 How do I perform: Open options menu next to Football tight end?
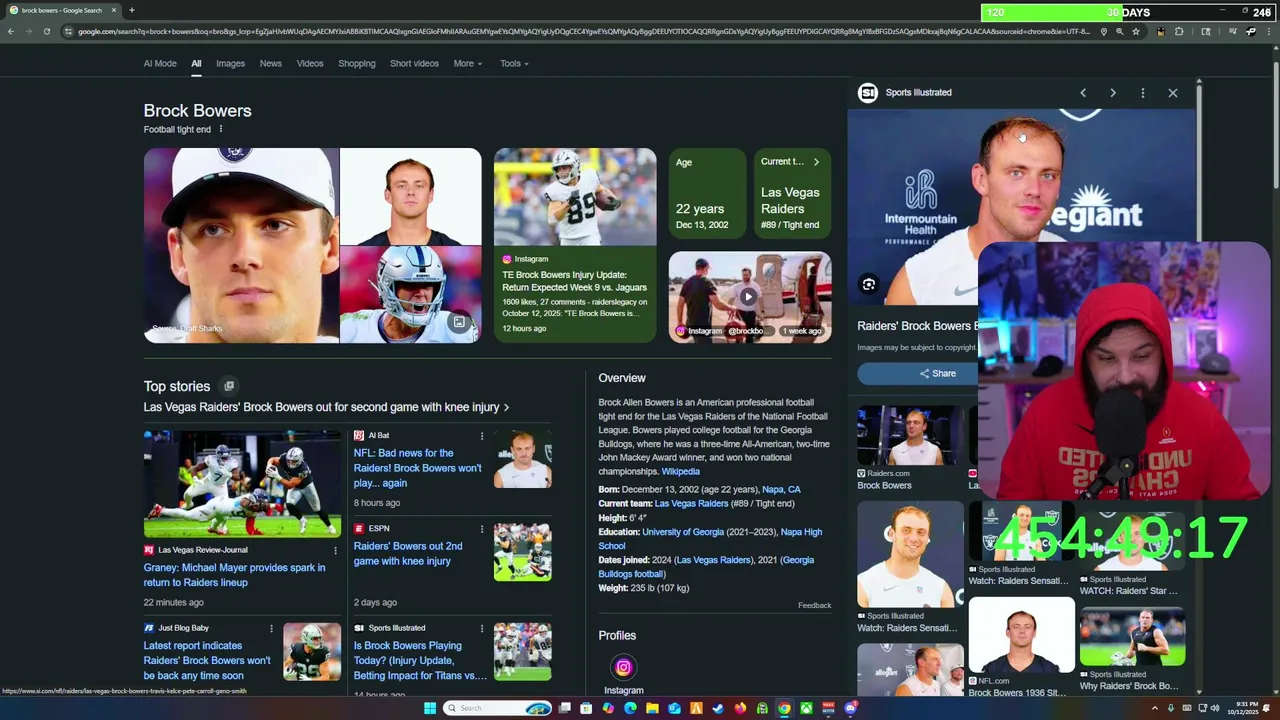click(221, 129)
